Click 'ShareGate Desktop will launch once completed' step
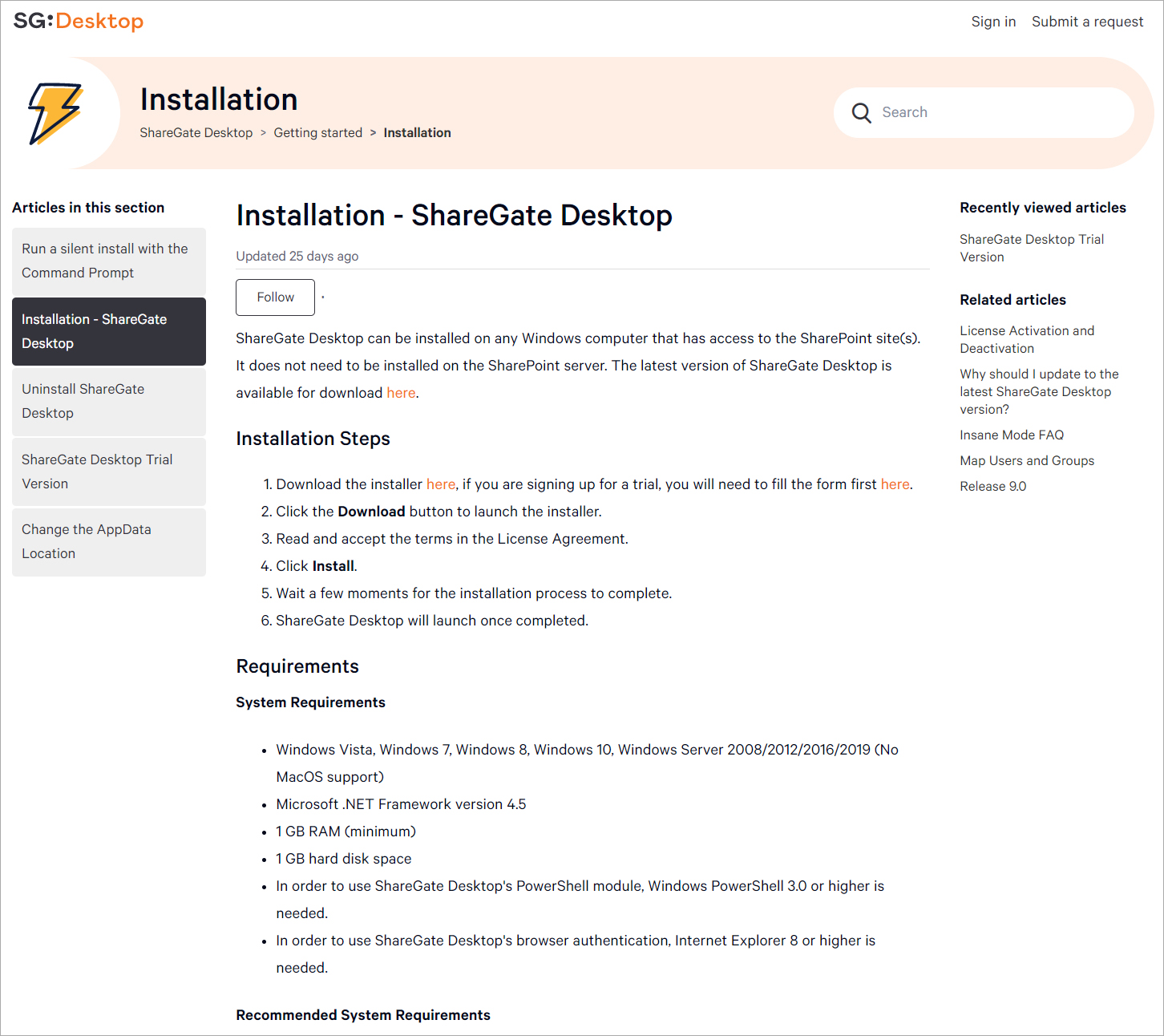 coord(432,621)
